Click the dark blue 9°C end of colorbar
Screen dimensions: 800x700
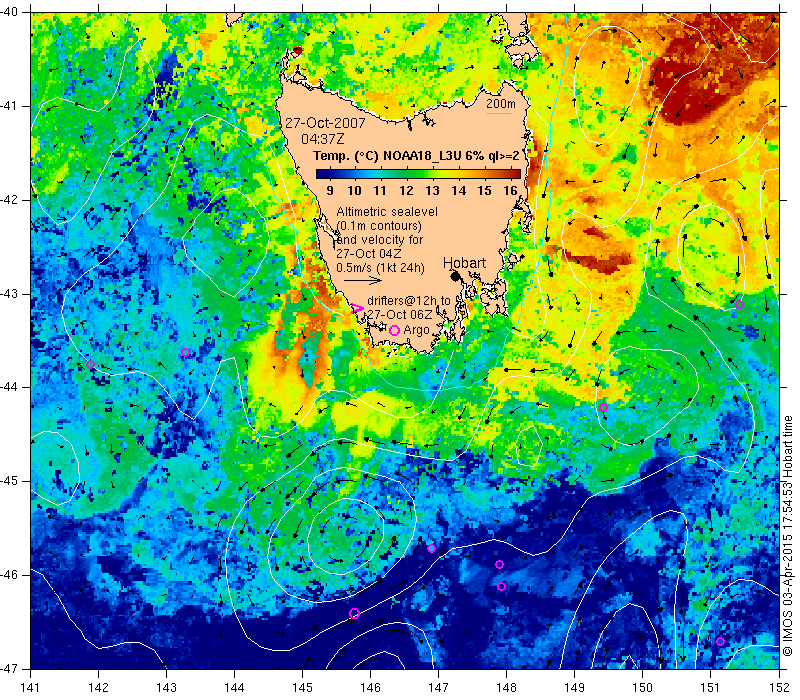point(321,174)
